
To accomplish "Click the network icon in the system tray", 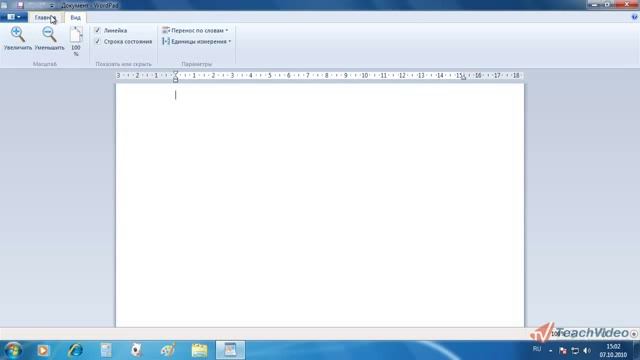I will click(575, 351).
